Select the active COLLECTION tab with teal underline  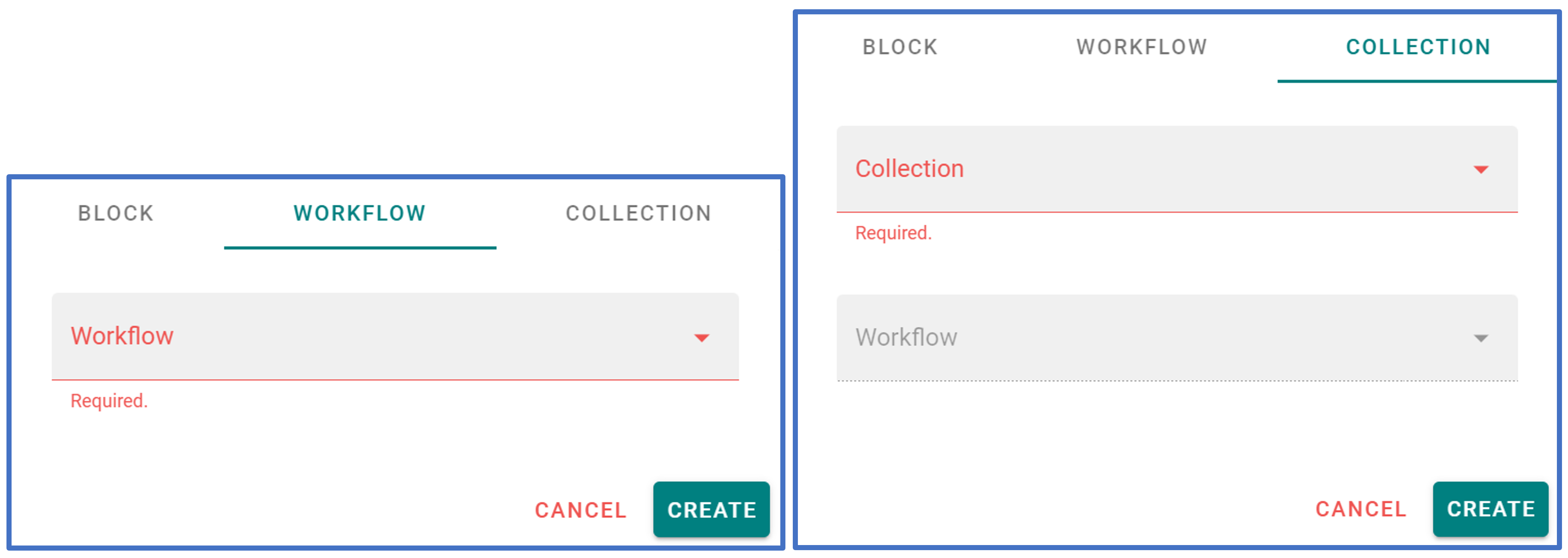(x=1418, y=47)
